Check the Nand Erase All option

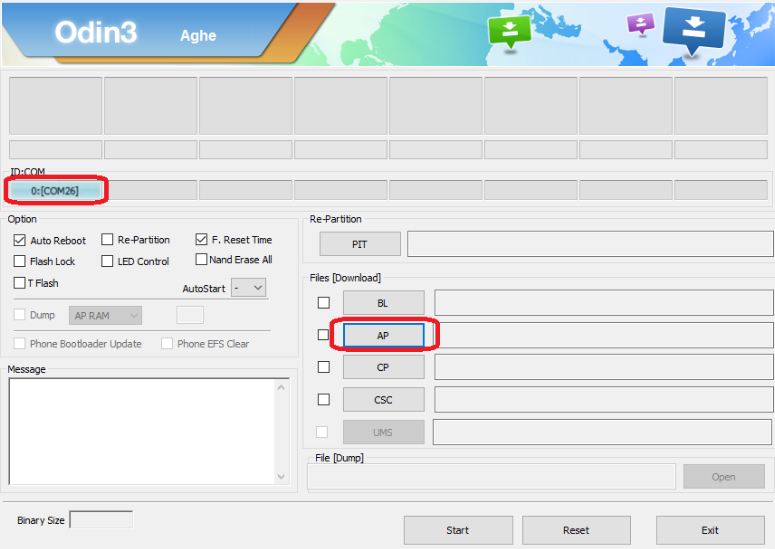point(201,259)
